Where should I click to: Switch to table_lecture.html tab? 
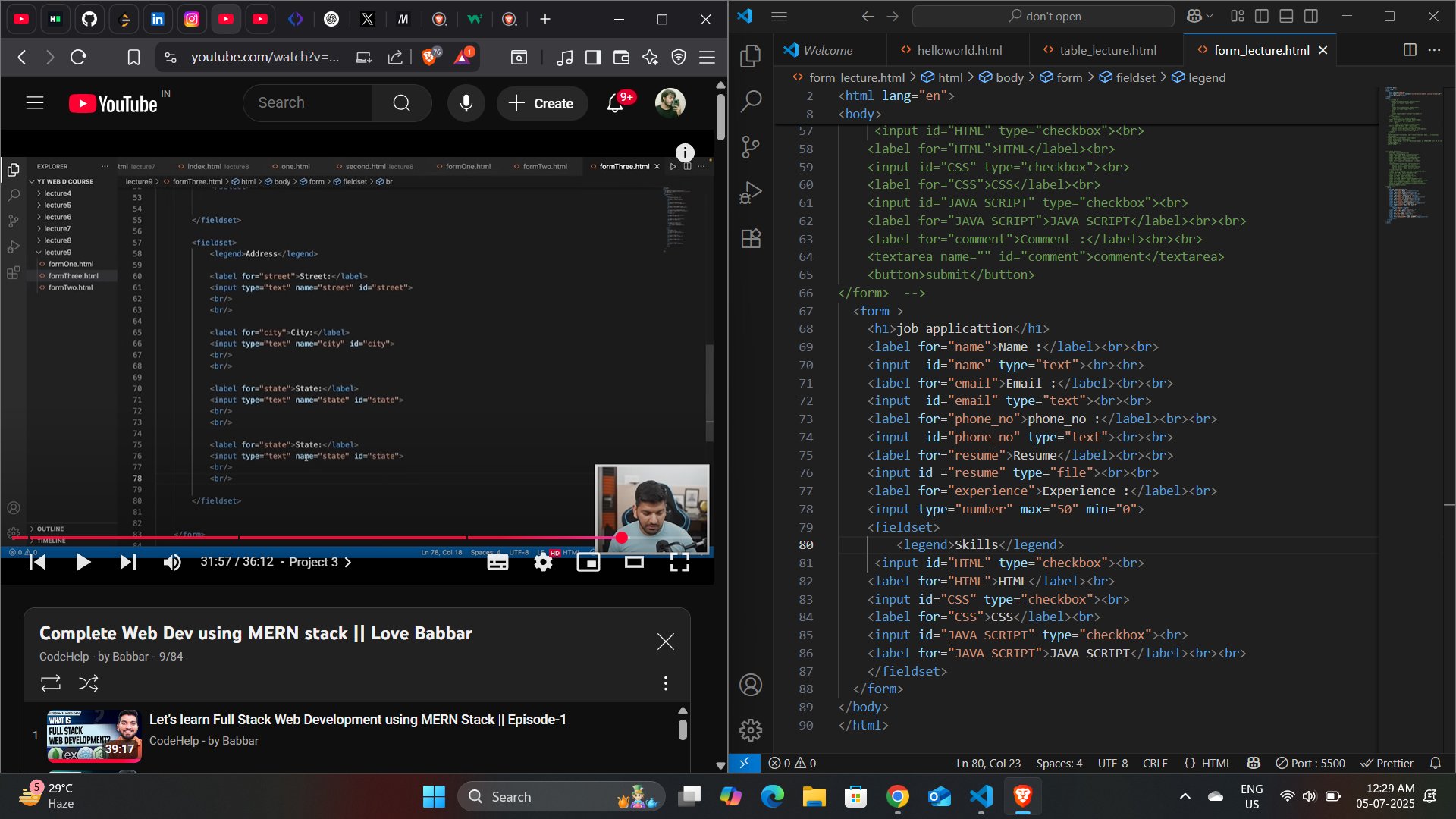pyautogui.click(x=1107, y=50)
